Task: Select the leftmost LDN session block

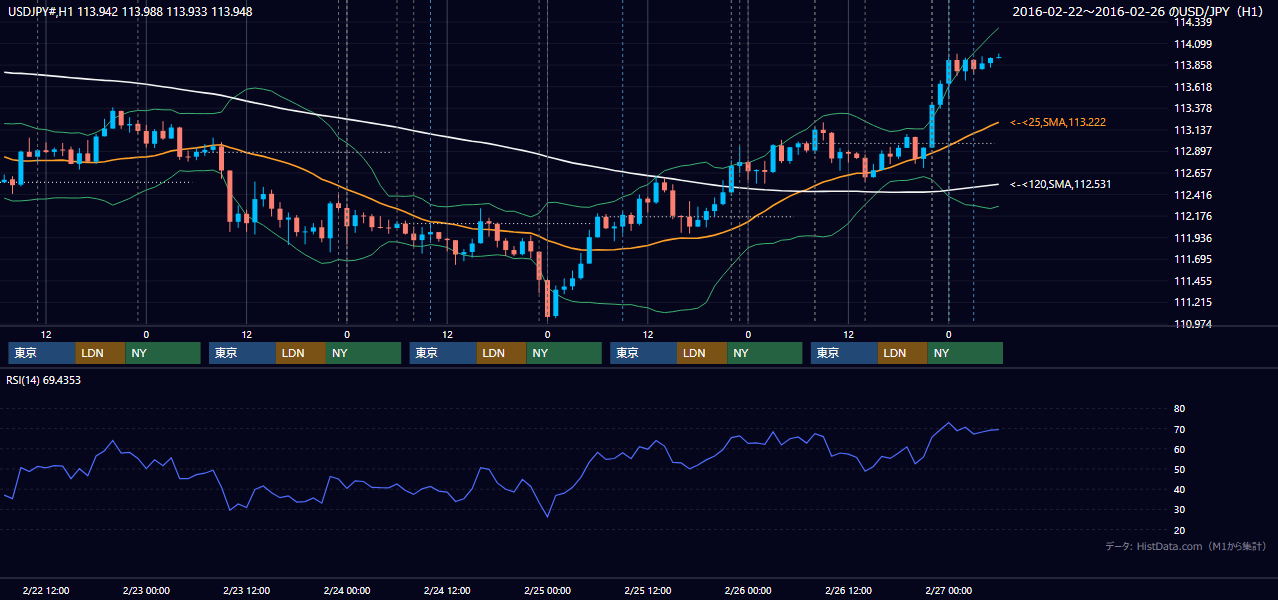Action: click(100, 353)
